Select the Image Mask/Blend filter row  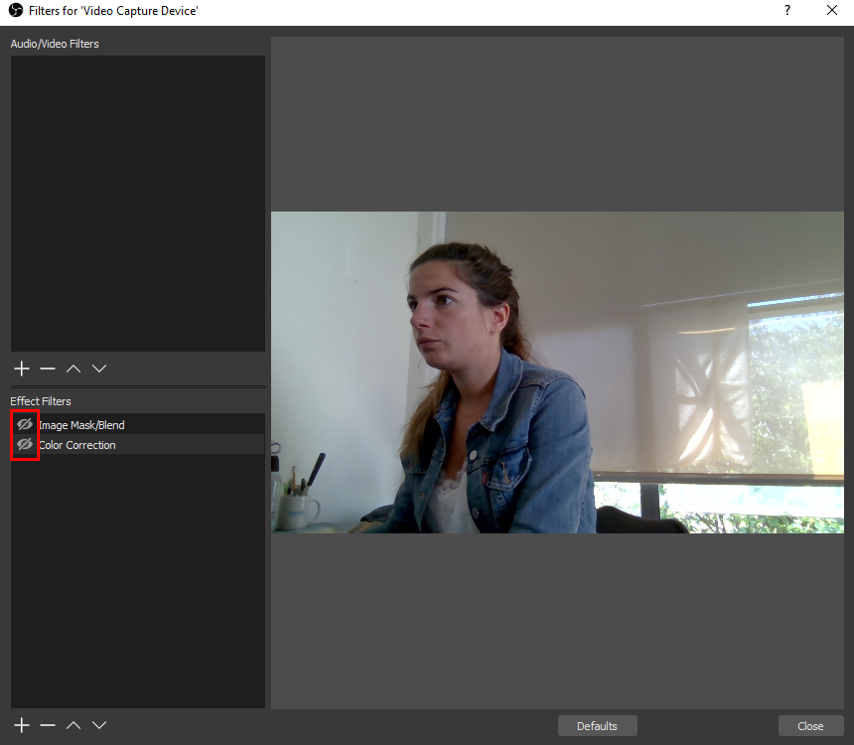coord(138,424)
